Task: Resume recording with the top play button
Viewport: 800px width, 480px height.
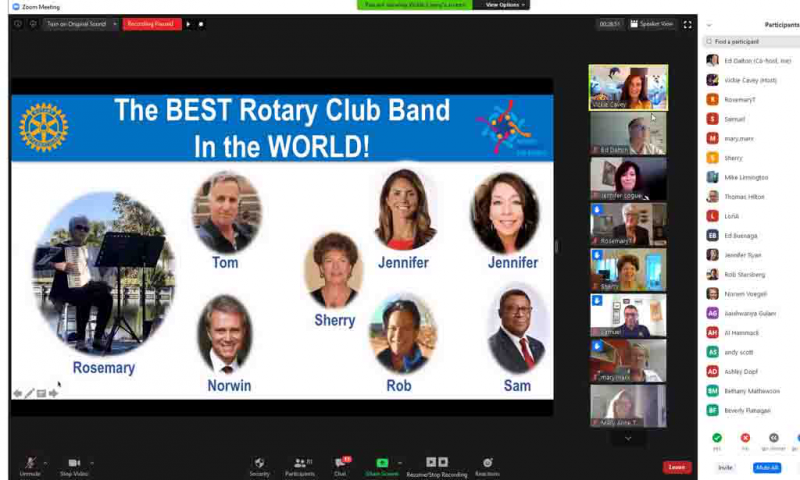Action: coord(188,24)
